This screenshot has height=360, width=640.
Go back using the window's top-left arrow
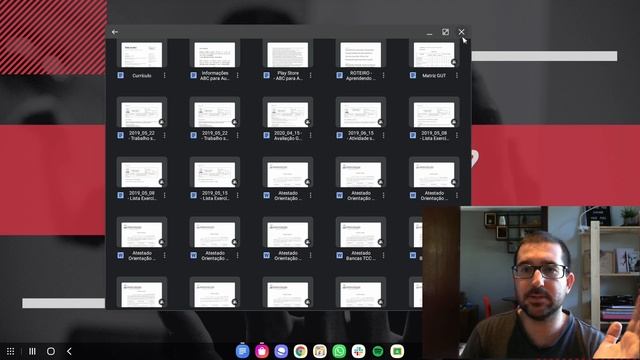click(x=115, y=32)
